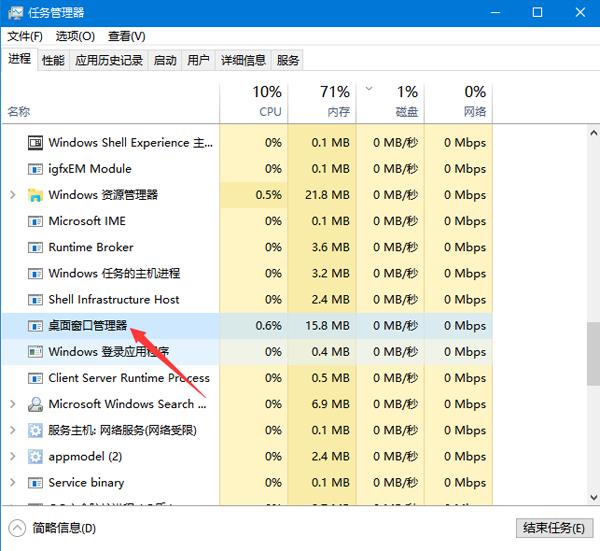Click the Shell Infrastructure Host icon
The image size is (600, 551).
click(35, 300)
